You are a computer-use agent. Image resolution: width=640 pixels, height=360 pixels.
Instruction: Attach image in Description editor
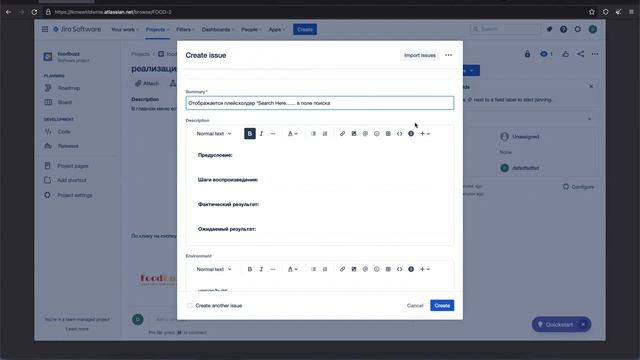pos(354,133)
